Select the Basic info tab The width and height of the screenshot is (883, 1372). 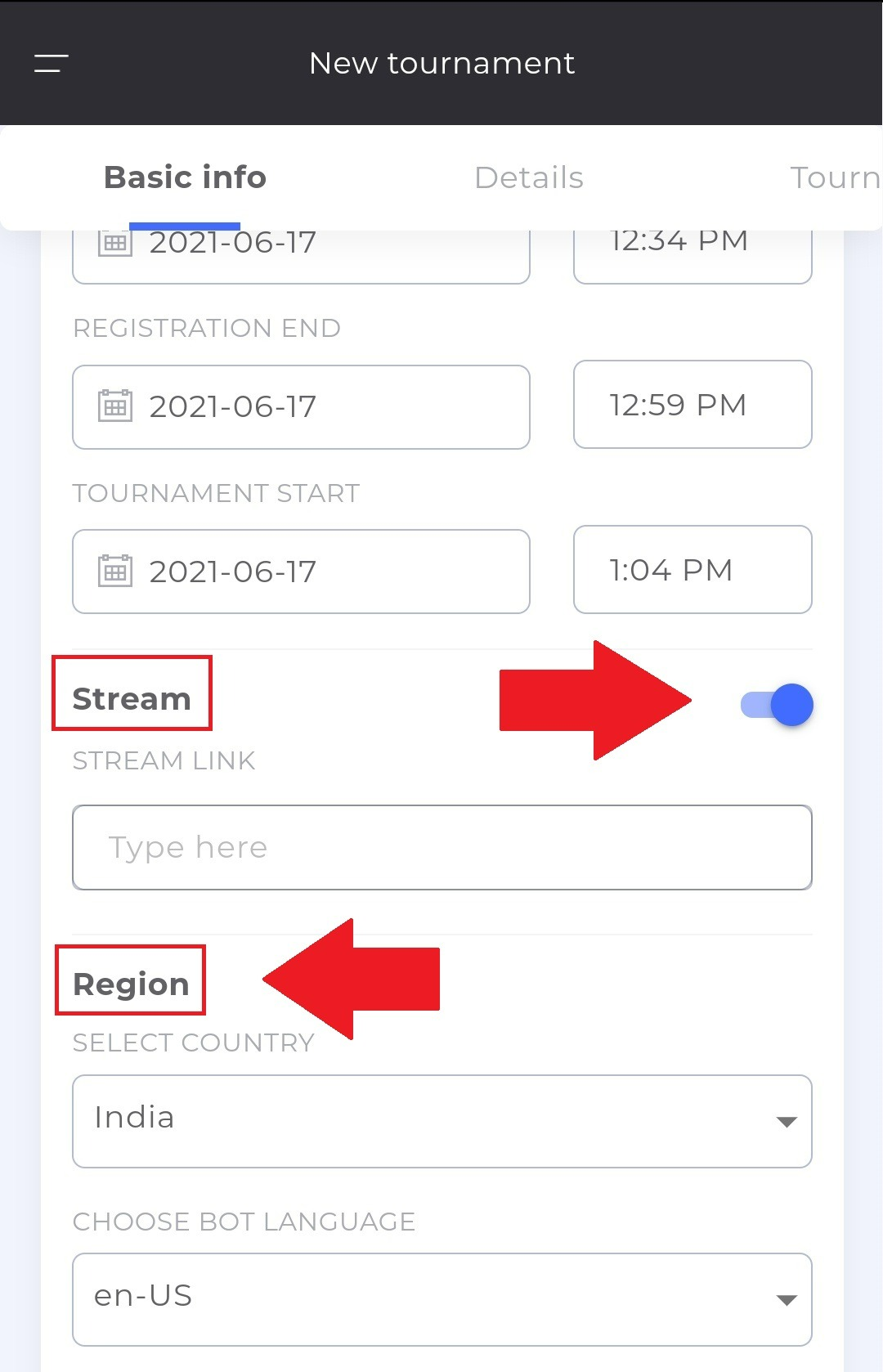(185, 177)
